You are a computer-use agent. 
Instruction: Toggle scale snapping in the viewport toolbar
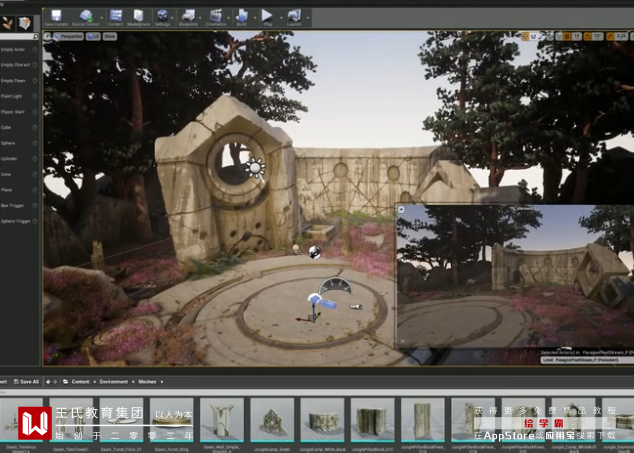coord(610,36)
